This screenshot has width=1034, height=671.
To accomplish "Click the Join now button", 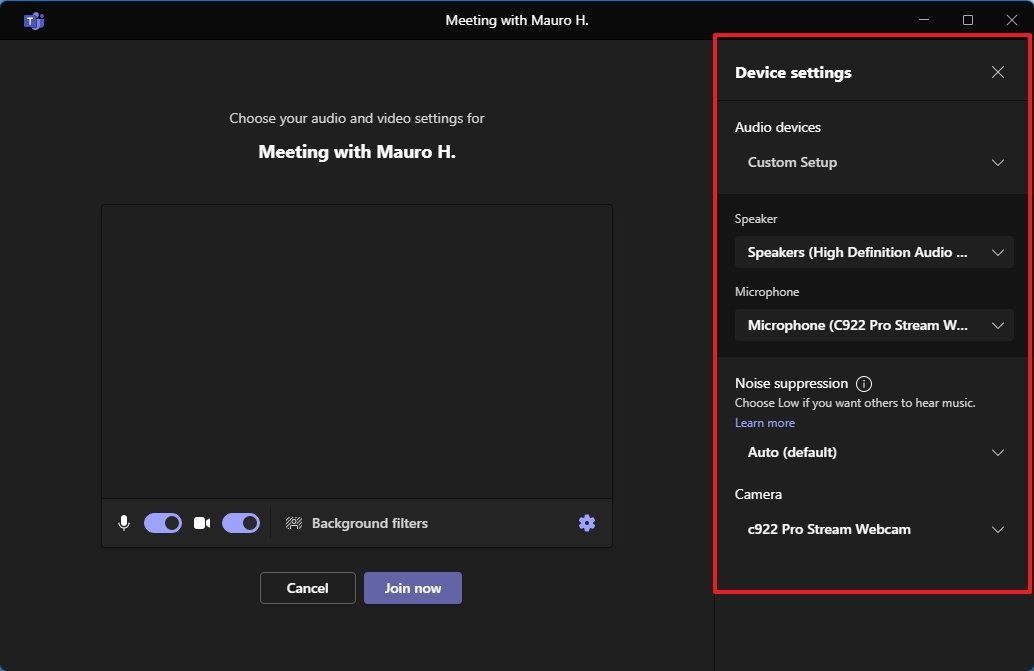I will tap(412, 587).
